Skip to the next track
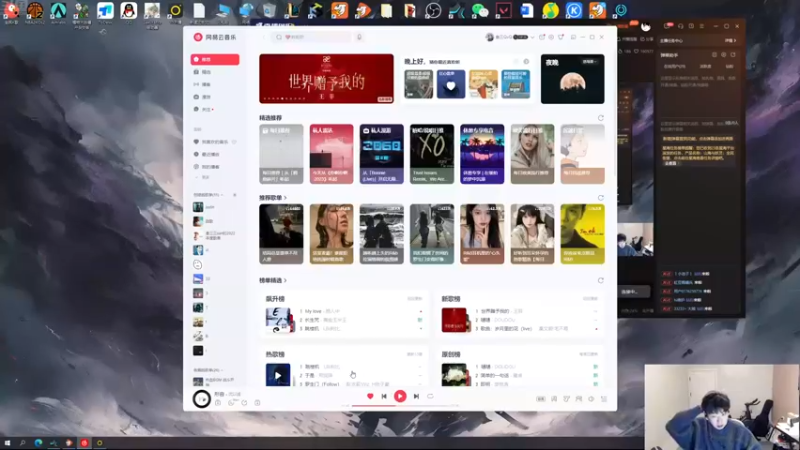 pos(416,396)
